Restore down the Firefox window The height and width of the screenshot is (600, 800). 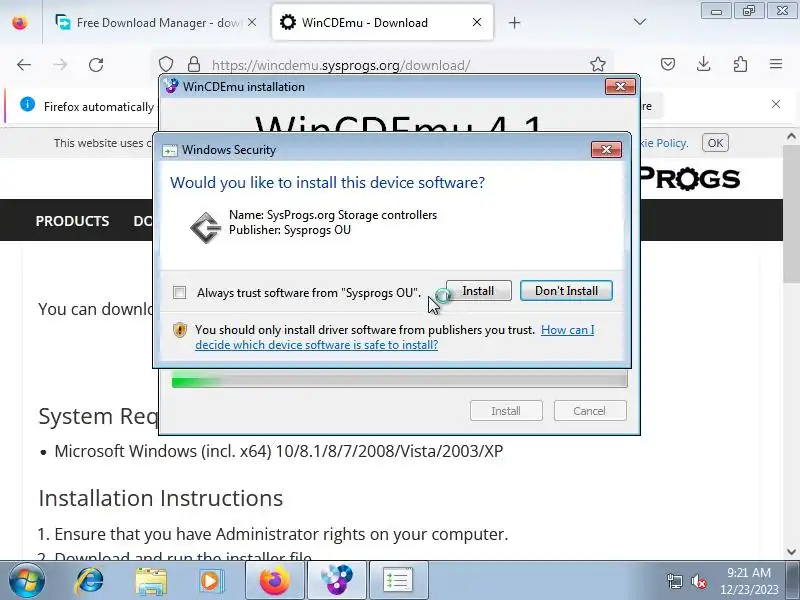[748, 11]
